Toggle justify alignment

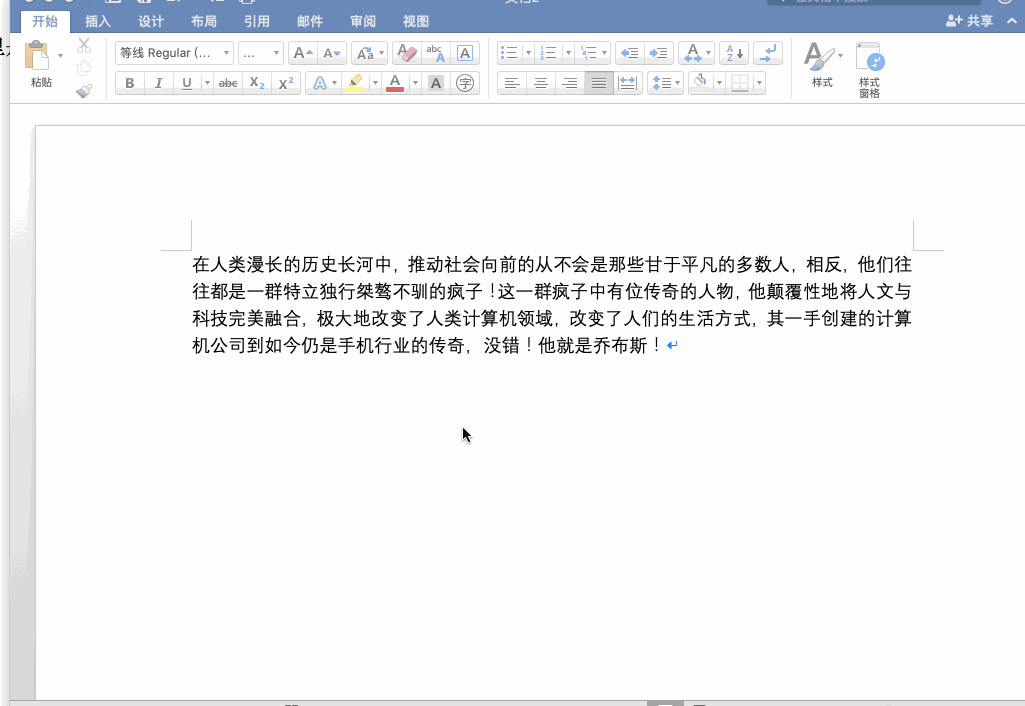tap(599, 83)
